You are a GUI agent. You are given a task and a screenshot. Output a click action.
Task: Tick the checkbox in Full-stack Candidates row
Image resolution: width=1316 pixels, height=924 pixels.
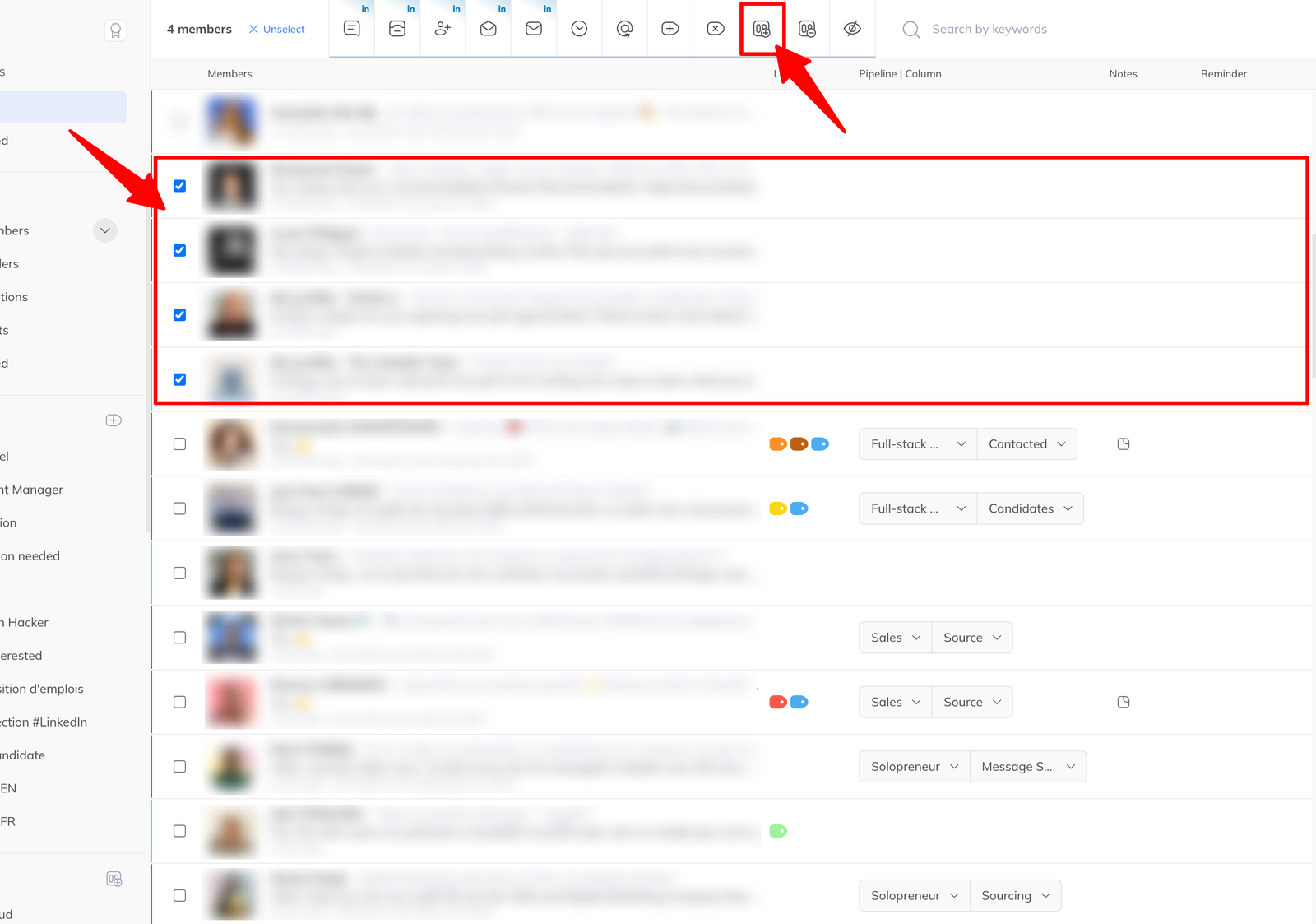tap(179, 508)
